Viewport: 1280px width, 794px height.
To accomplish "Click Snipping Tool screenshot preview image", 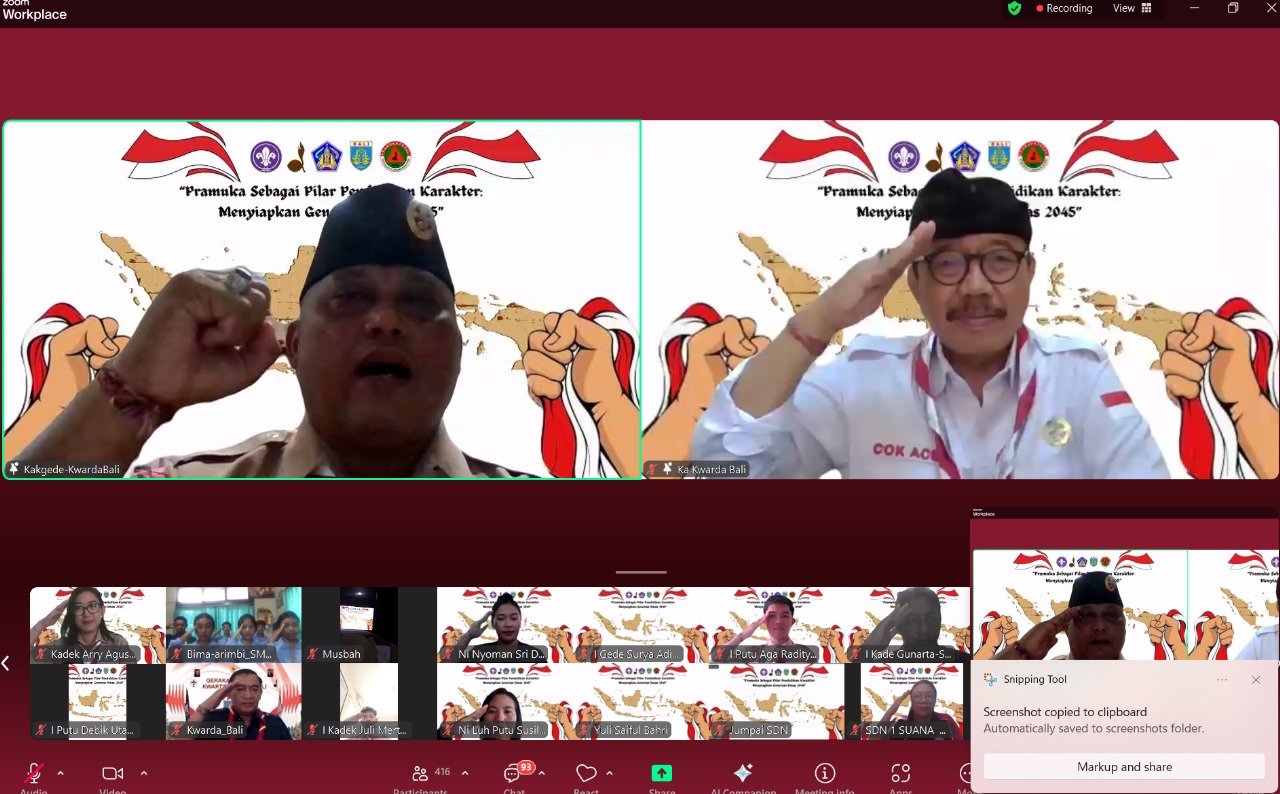I will tap(1125, 584).
